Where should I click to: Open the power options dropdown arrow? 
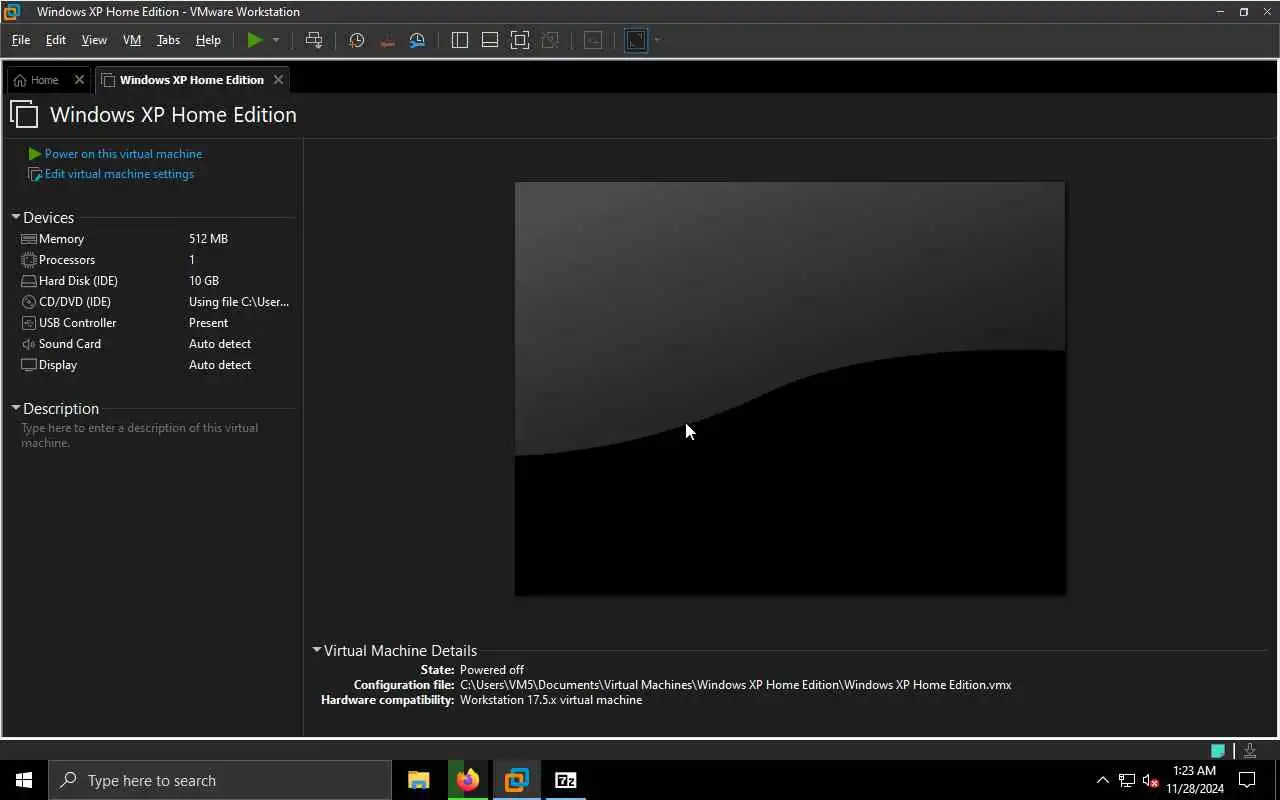click(276, 40)
